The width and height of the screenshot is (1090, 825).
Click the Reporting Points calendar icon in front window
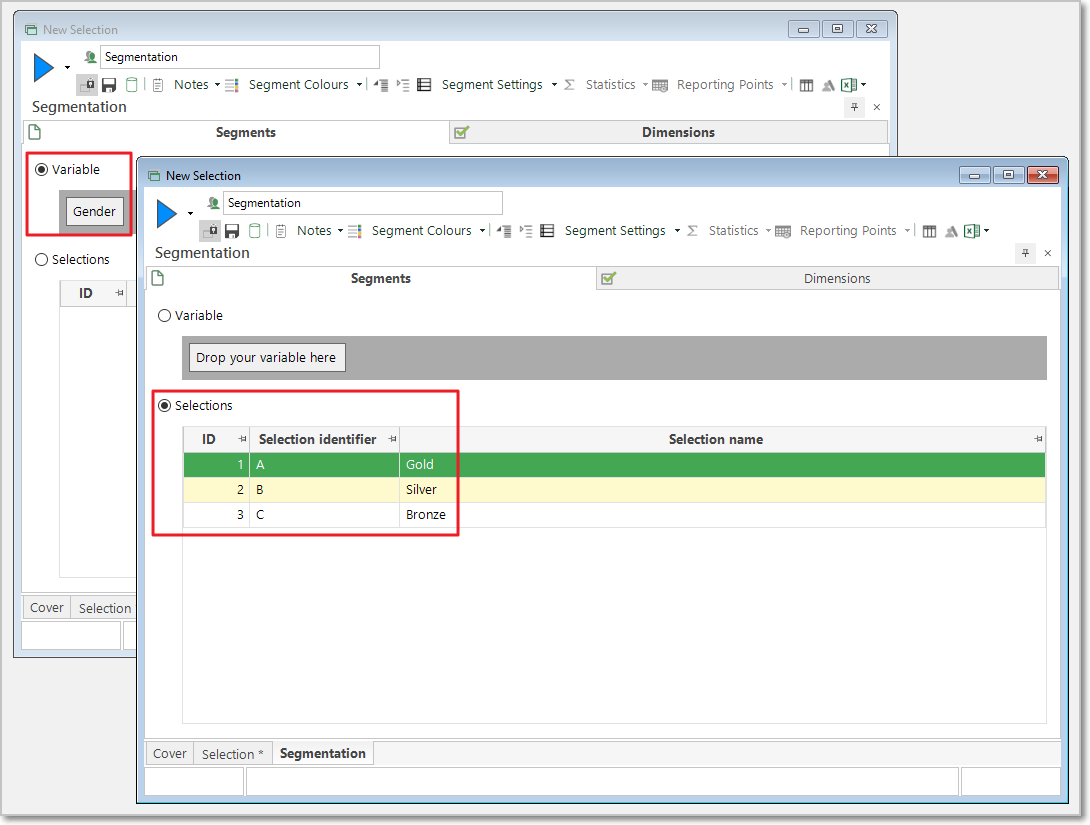pos(783,231)
